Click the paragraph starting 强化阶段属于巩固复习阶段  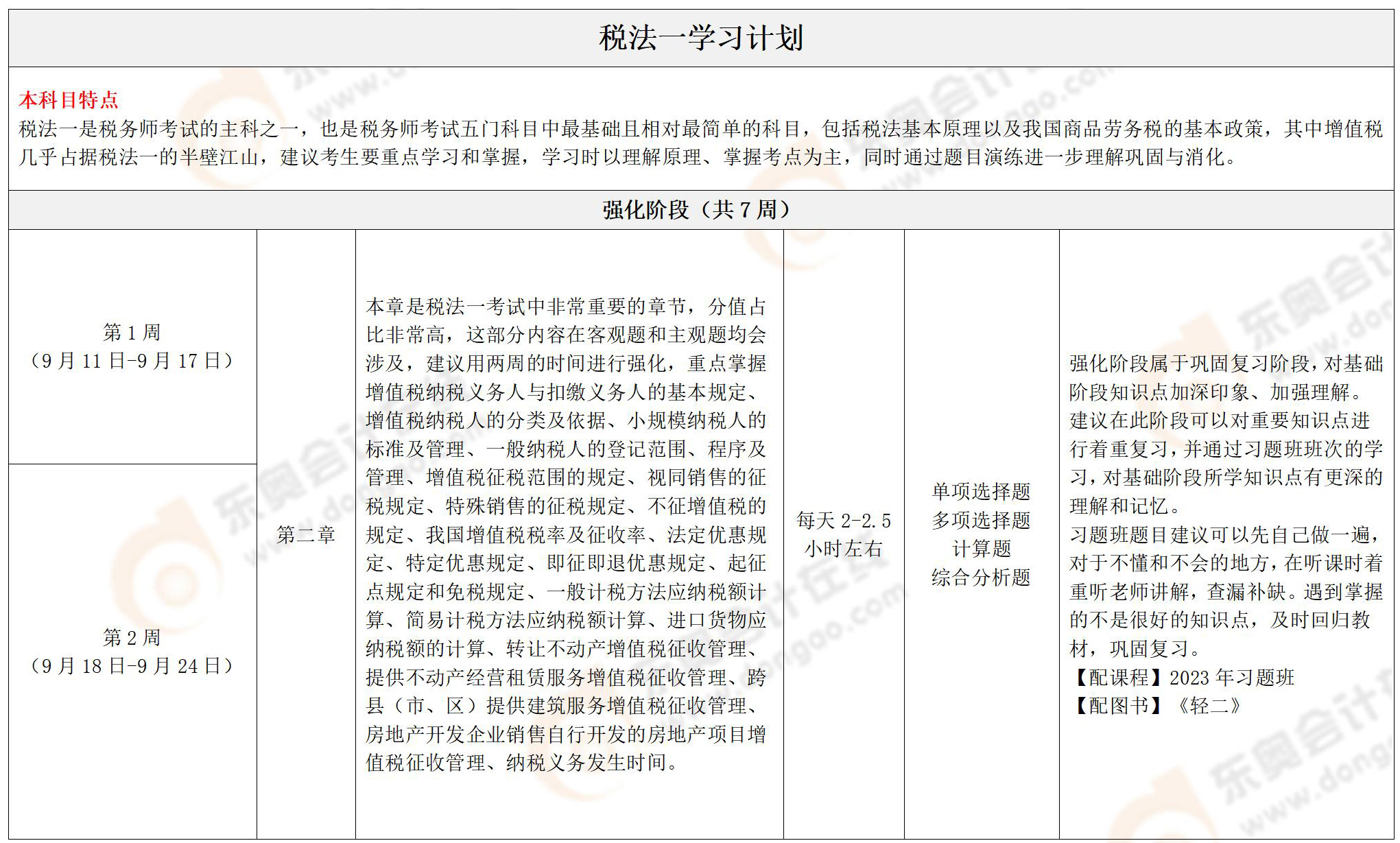[x=1226, y=364]
